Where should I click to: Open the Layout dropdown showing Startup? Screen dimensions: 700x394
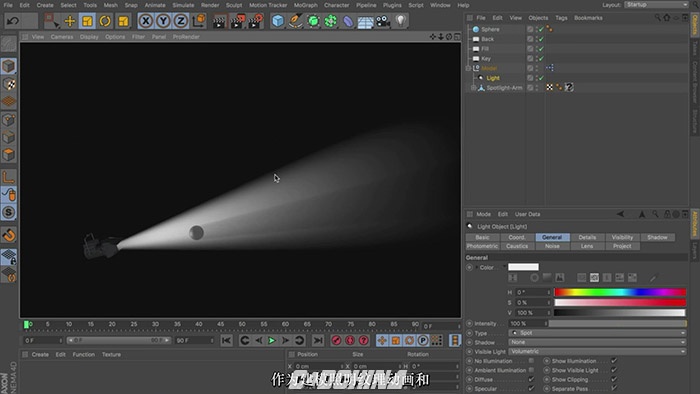tap(656, 4)
